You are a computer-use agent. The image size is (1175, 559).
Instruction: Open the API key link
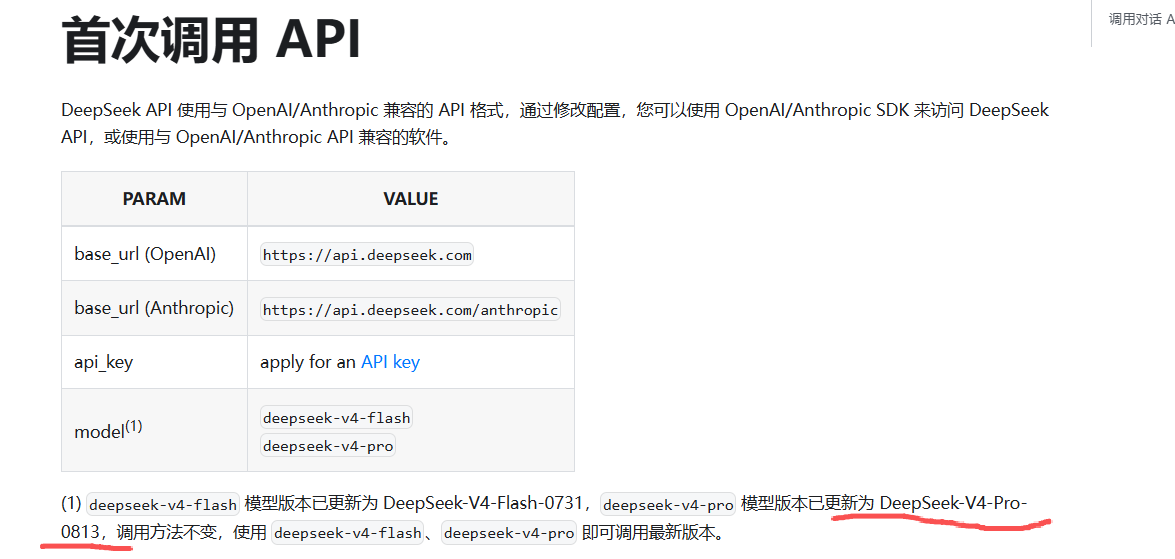pyautogui.click(x=390, y=362)
